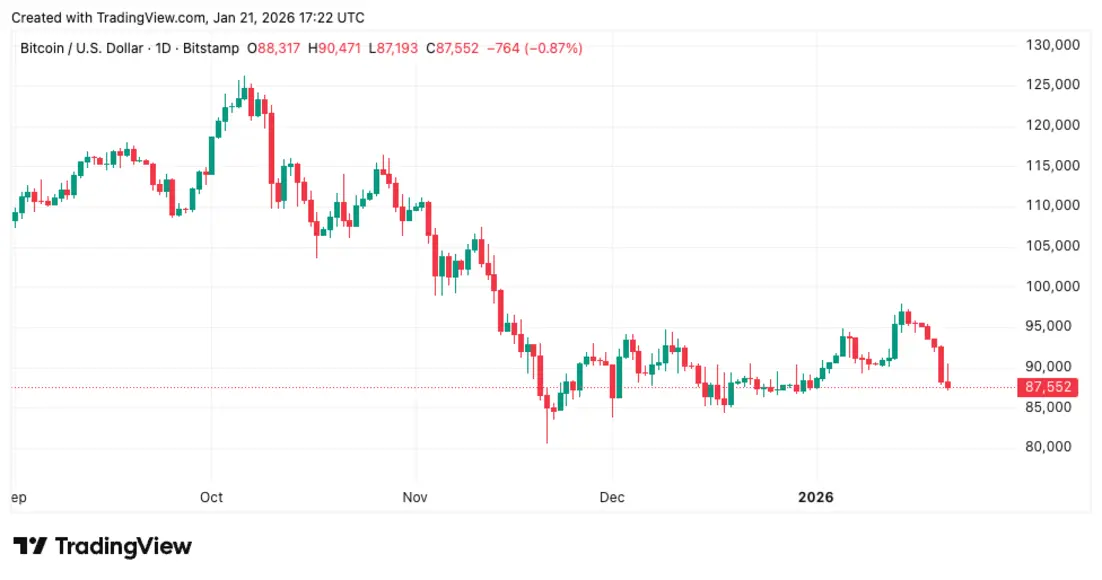Click the red 87,552 current price label
Viewport: 1102px width, 580px height.
[1047, 387]
